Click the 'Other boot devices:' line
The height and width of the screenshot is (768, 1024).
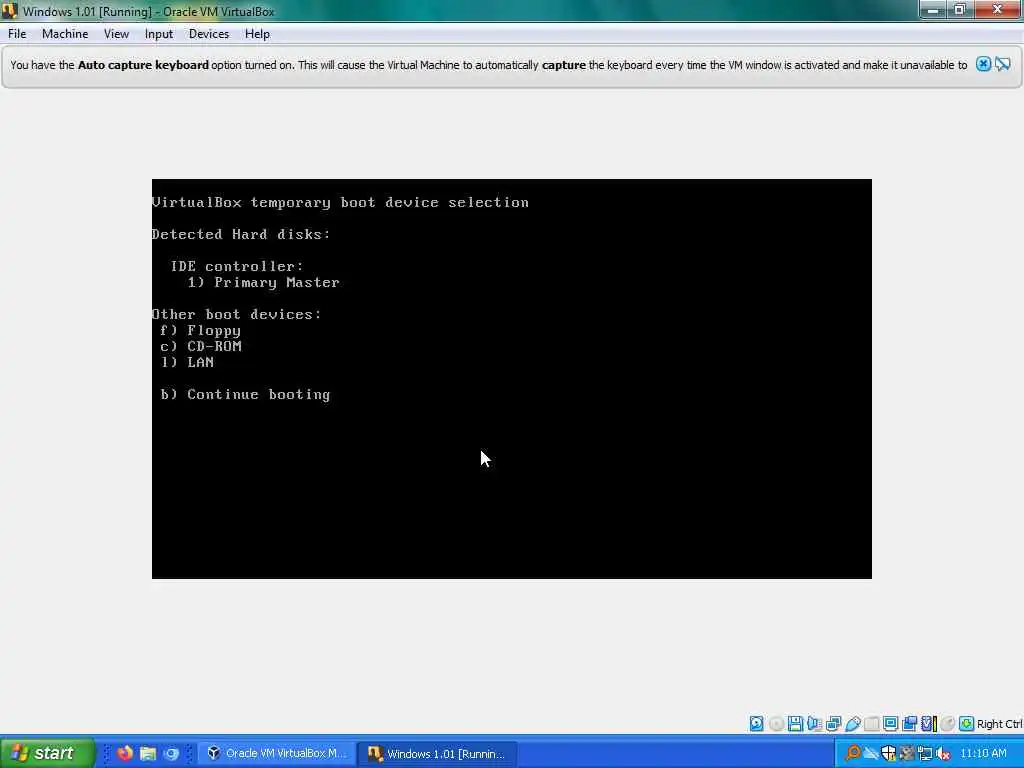click(236, 314)
